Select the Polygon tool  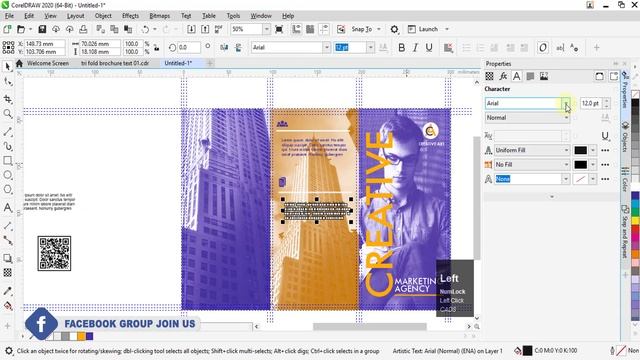pyautogui.click(x=7, y=190)
